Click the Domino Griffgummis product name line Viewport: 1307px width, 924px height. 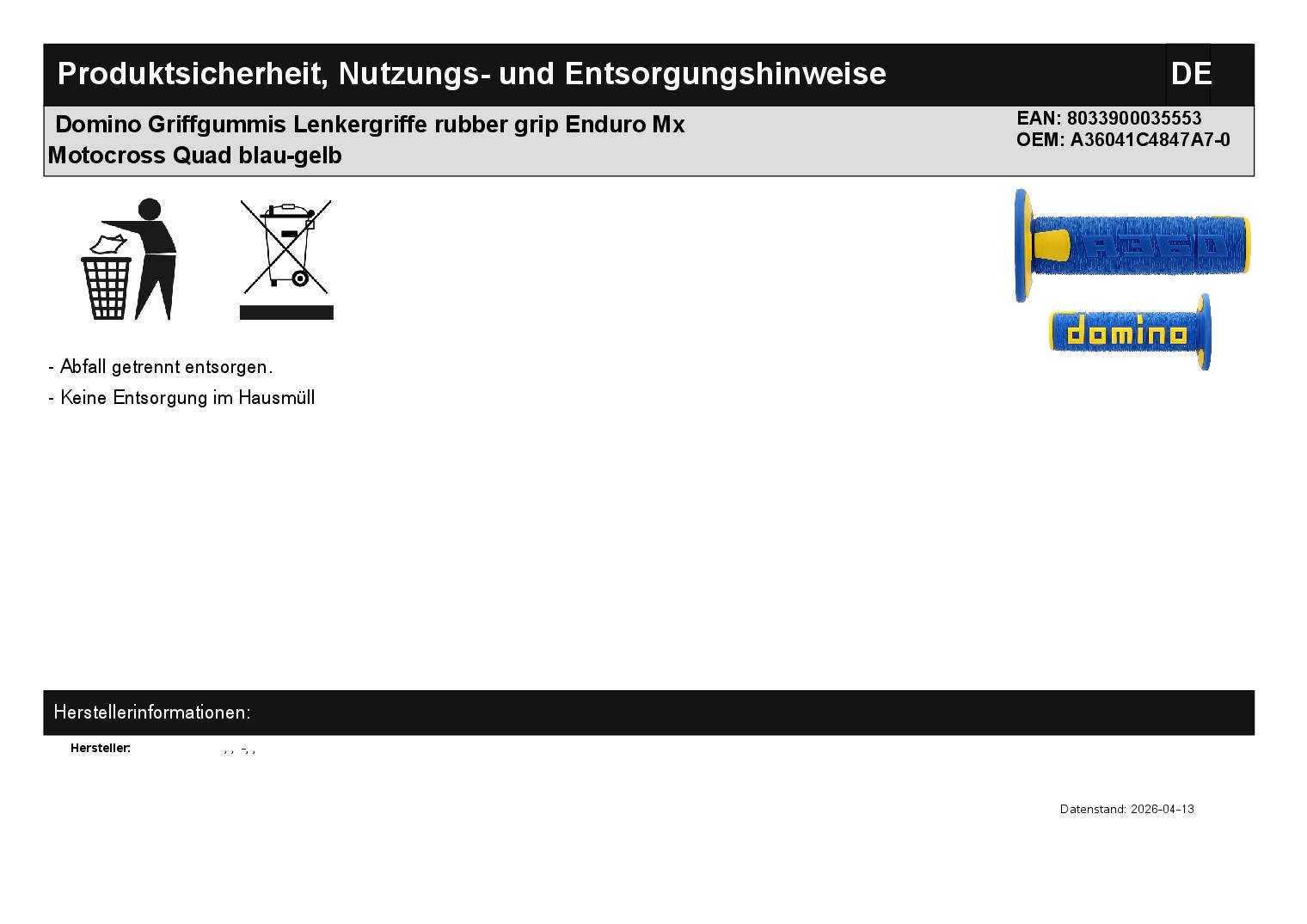pyautogui.click(x=370, y=125)
